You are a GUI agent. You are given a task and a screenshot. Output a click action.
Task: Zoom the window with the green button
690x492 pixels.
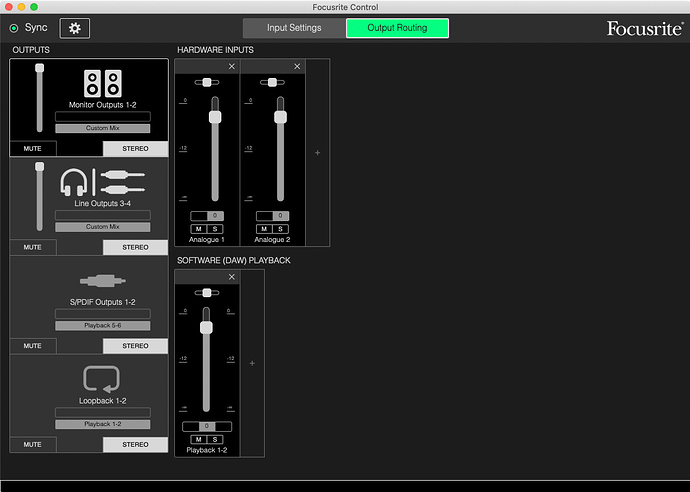pyautogui.click(x=34, y=7)
